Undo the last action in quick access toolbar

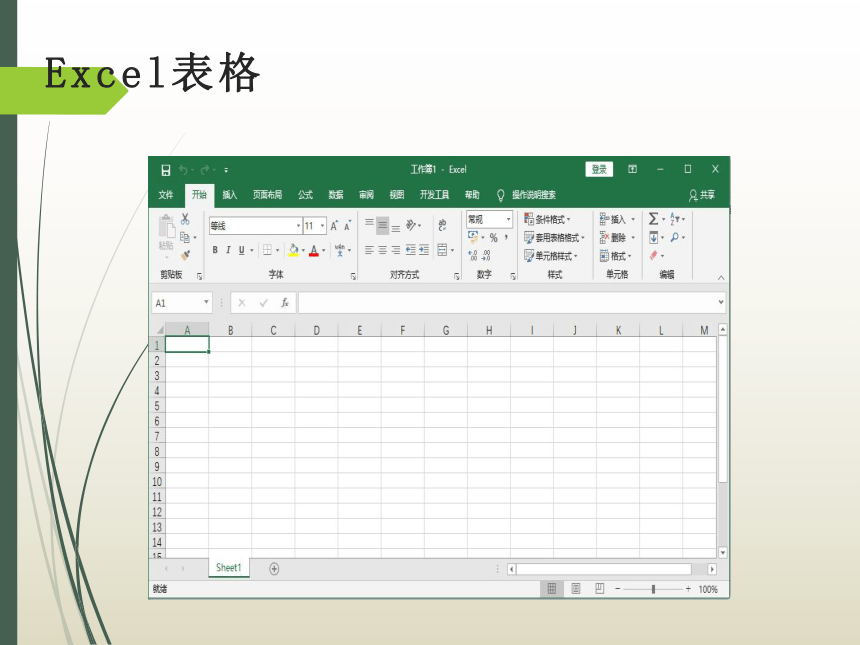[183, 170]
